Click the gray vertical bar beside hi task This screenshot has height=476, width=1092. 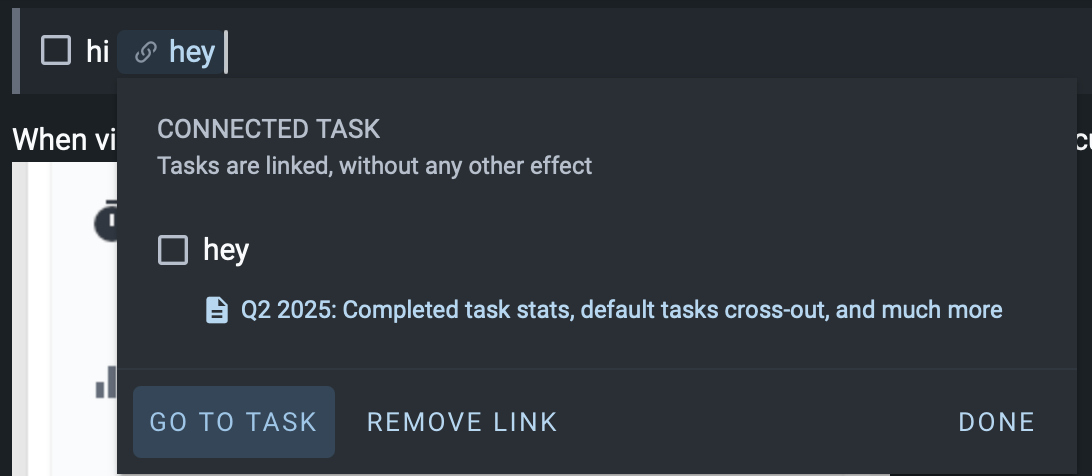pos(16,51)
